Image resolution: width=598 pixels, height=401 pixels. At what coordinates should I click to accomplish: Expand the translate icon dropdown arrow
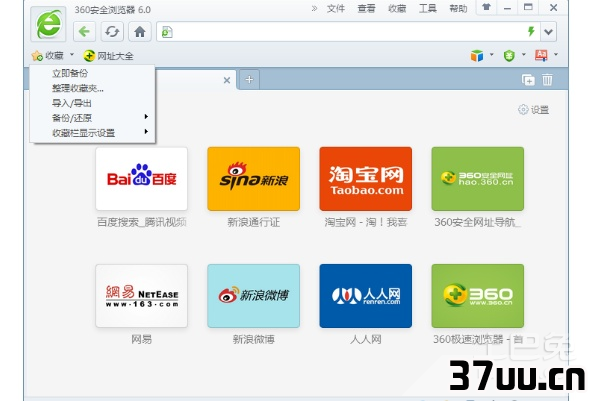click(556, 55)
